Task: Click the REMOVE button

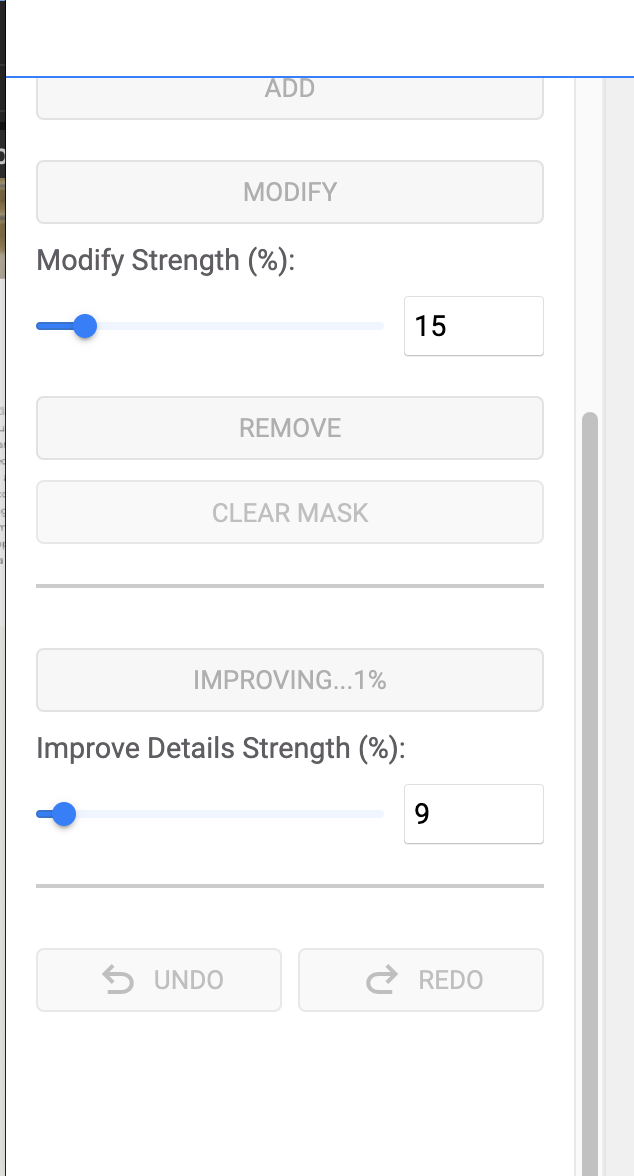Action: click(290, 428)
